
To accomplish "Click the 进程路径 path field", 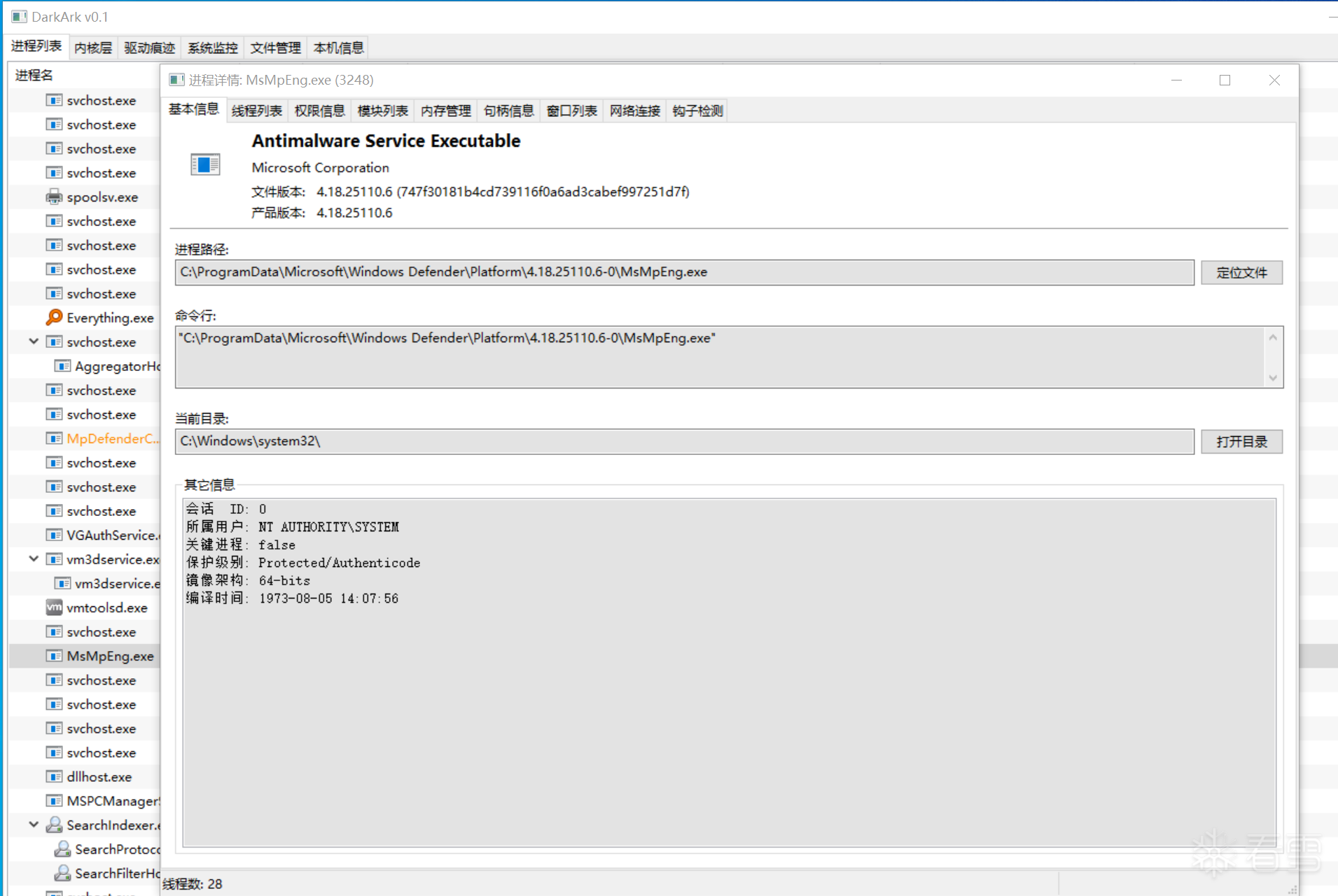I will 684,272.
